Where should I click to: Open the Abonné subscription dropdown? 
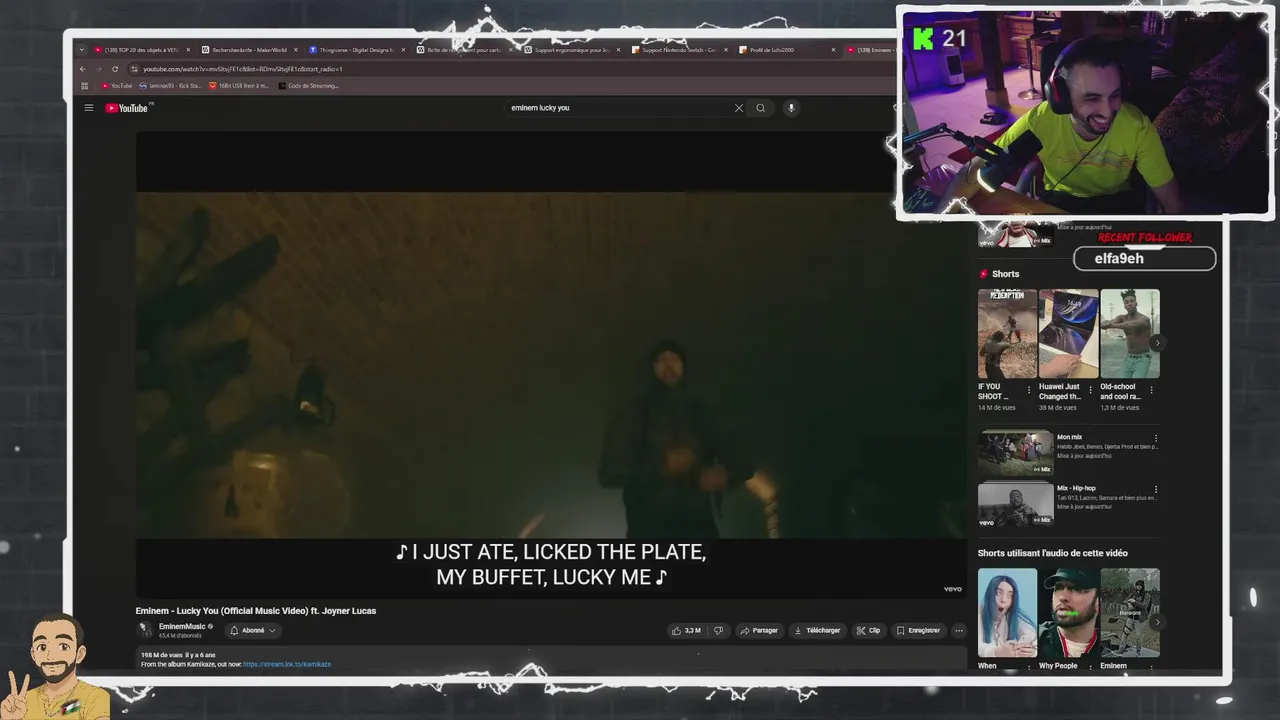(x=252, y=631)
